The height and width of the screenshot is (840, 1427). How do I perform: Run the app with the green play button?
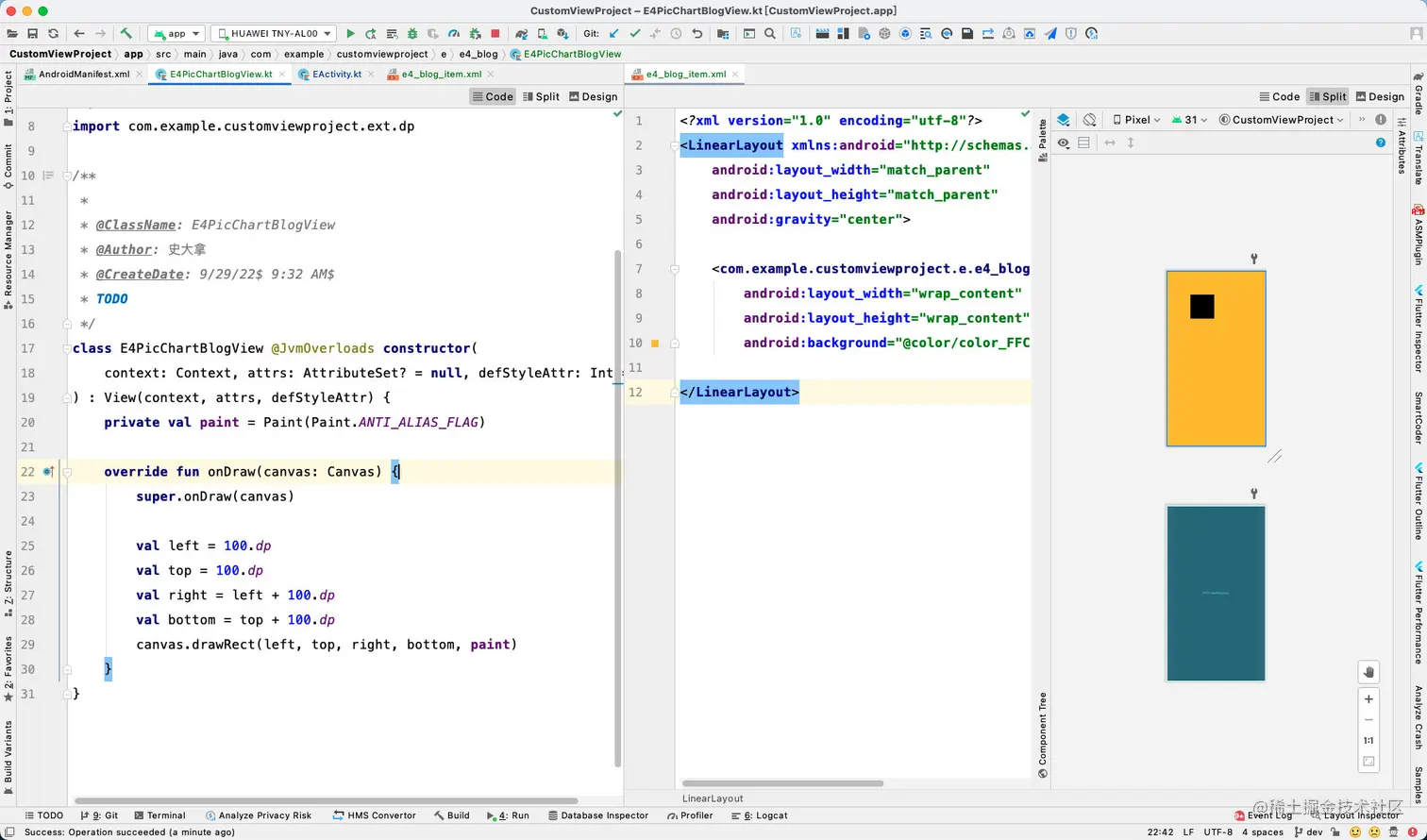pyautogui.click(x=350, y=34)
